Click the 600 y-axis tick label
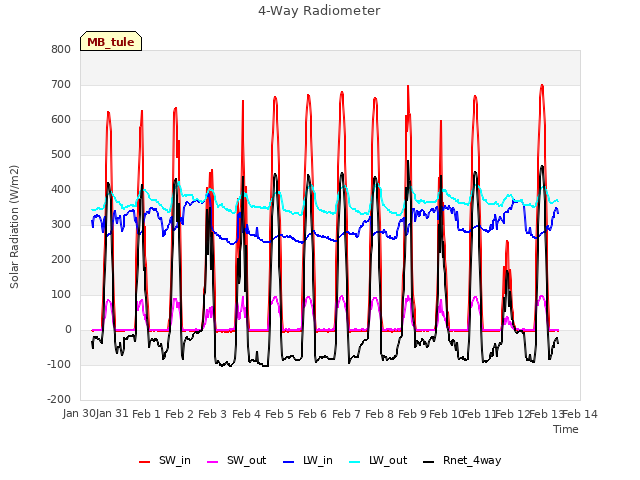This screenshot has height=480, width=640. click(61, 120)
